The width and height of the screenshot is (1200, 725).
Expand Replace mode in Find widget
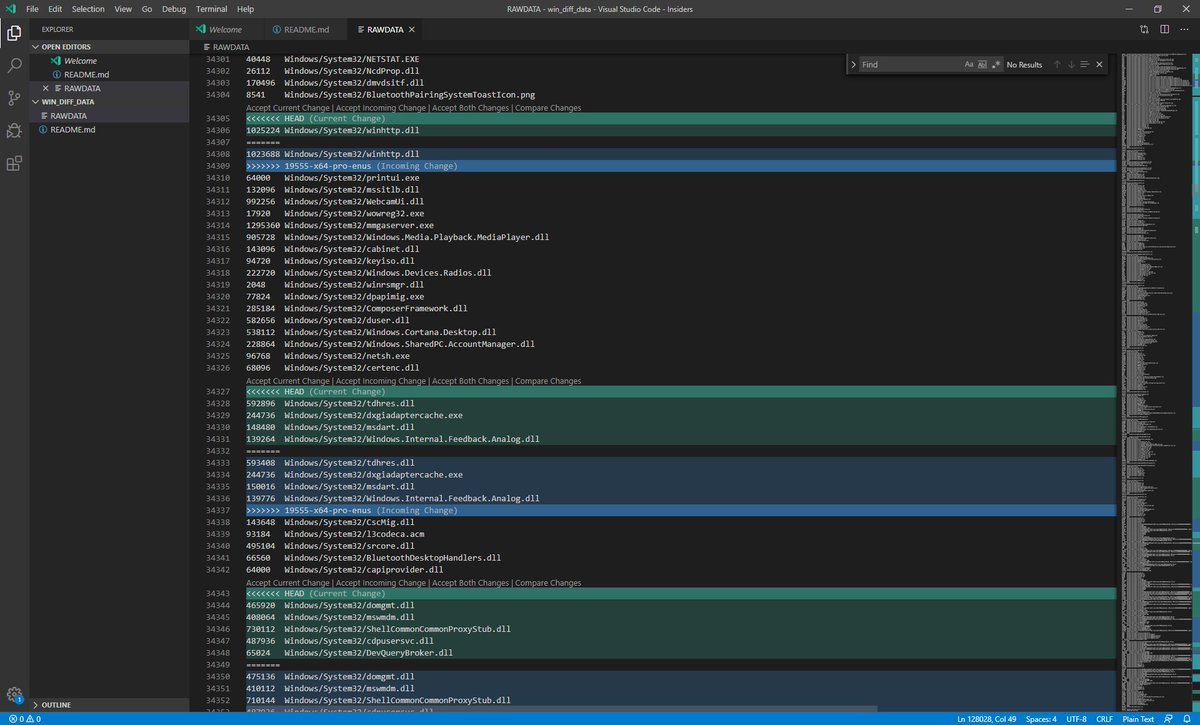coord(853,64)
